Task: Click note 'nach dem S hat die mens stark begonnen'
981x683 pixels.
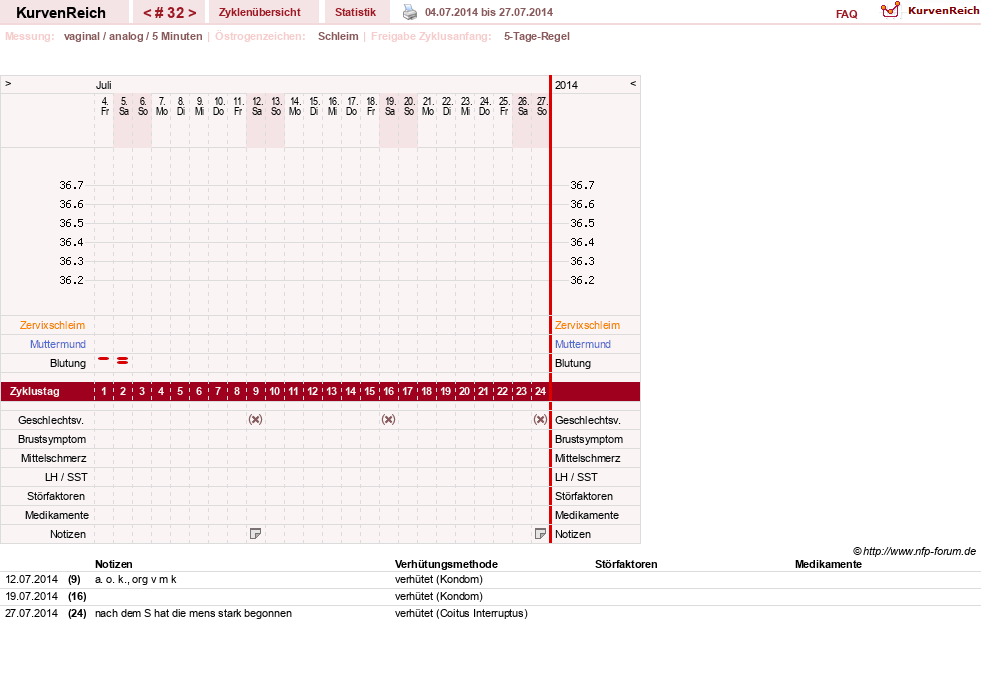Action: [x=193, y=613]
